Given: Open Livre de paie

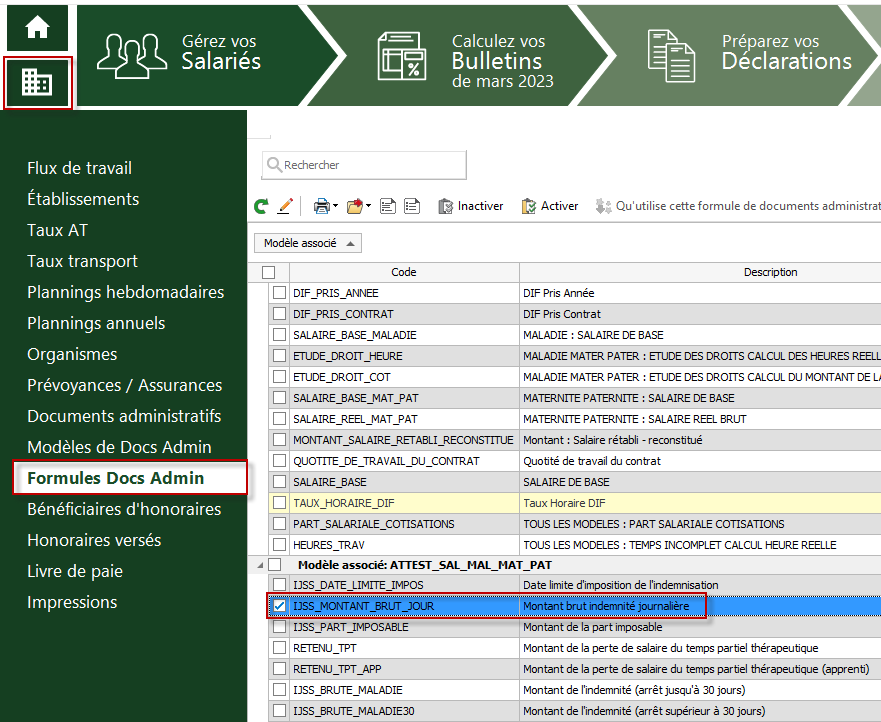Looking at the screenshot, I should pos(75,571).
